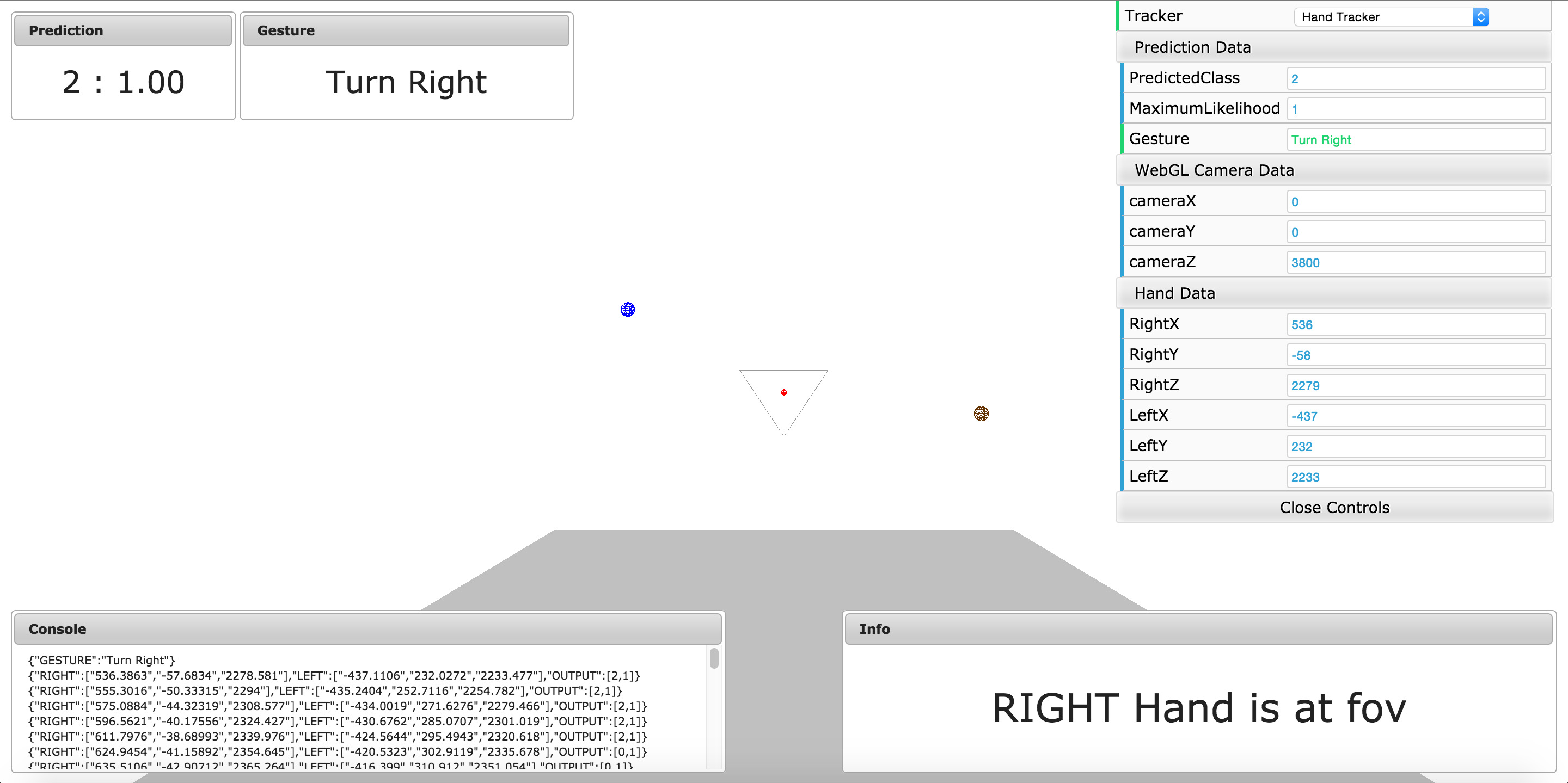
Task: Click the RightX value field
Action: tap(1415, 325)
